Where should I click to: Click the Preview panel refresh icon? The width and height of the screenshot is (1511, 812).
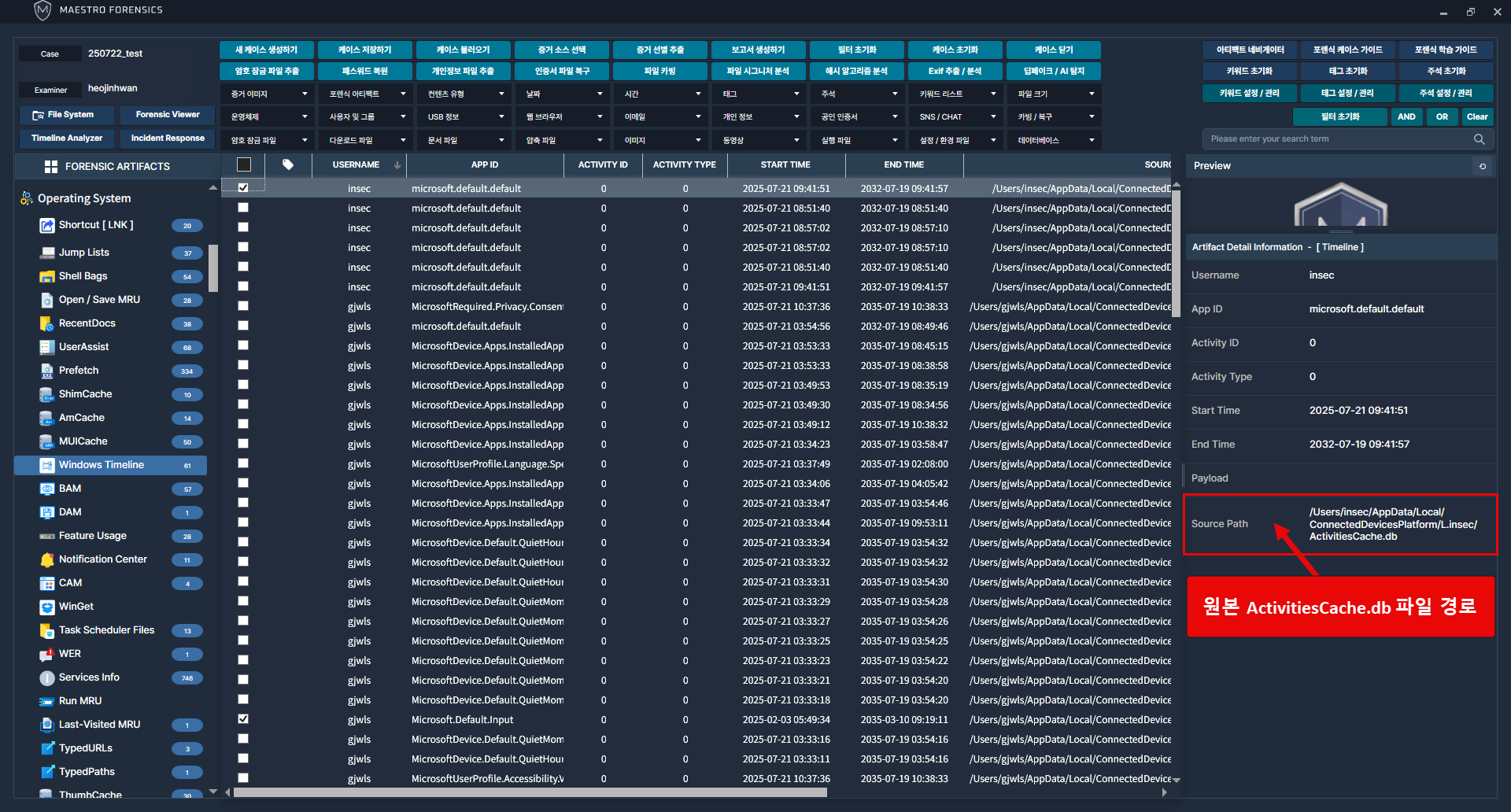pyautogui.click(x=1483, y=166)
